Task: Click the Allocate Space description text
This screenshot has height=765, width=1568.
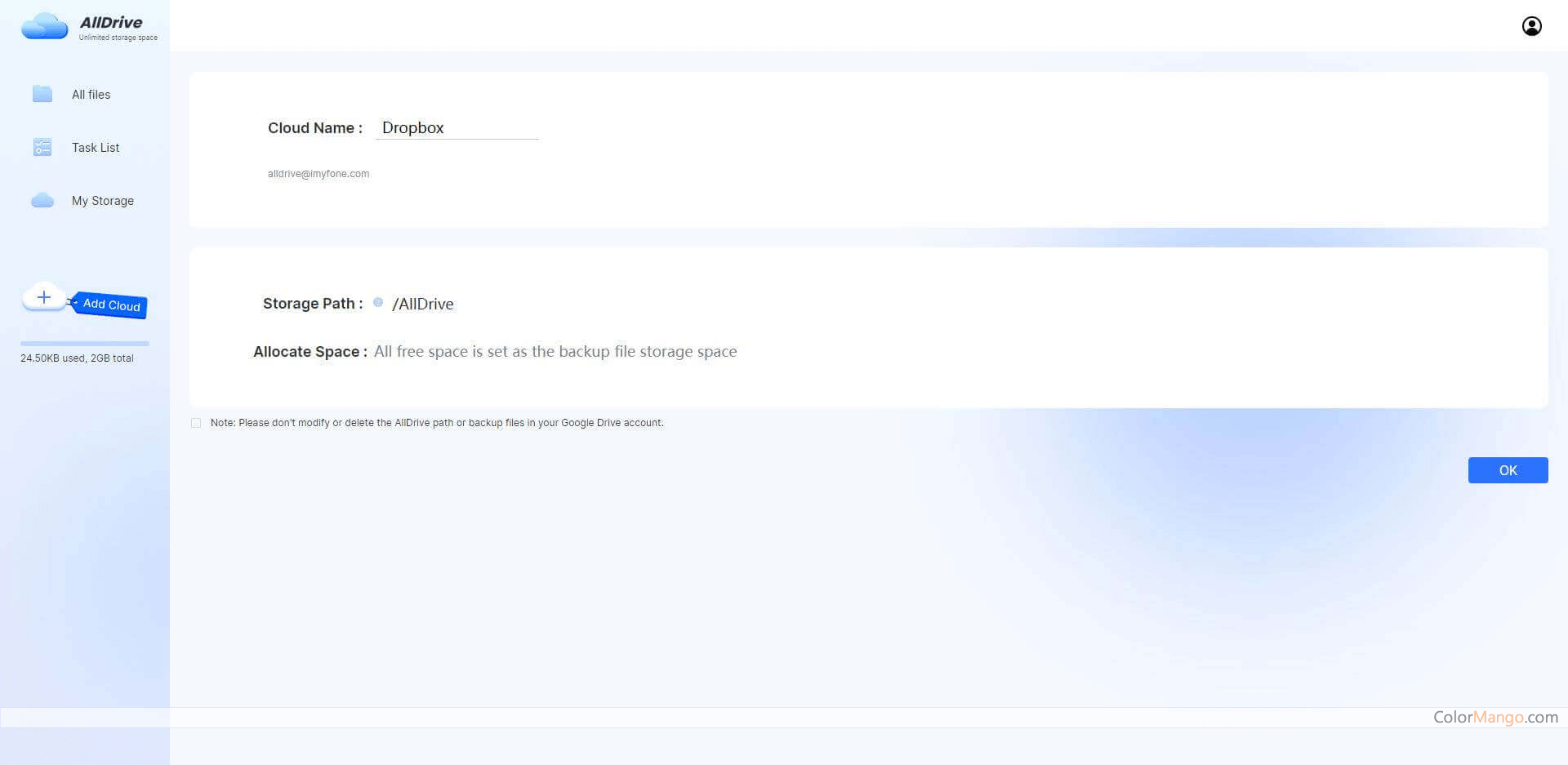Action: click(555, 352)
